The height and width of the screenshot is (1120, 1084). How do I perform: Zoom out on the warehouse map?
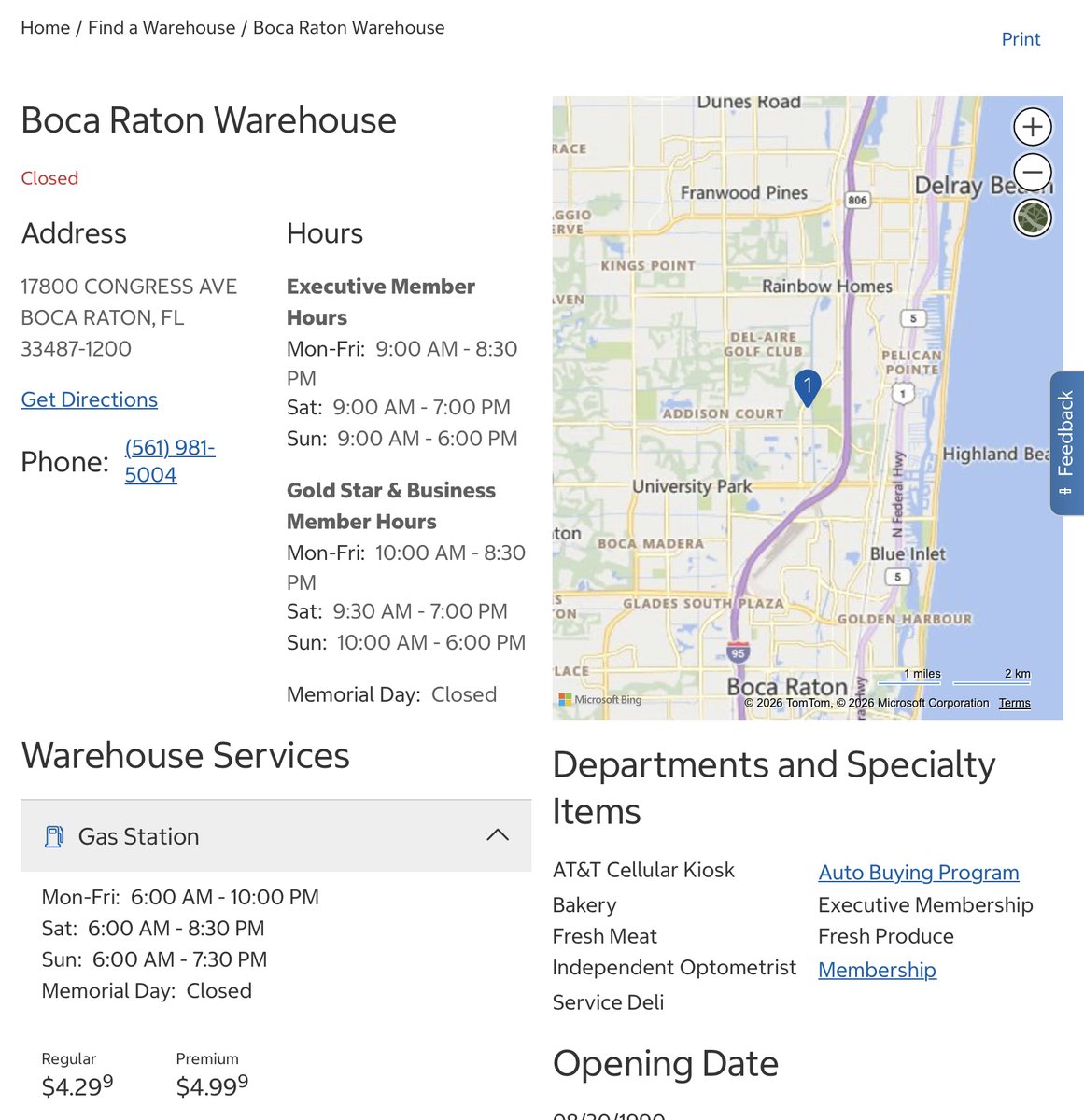click(1033, 173)
